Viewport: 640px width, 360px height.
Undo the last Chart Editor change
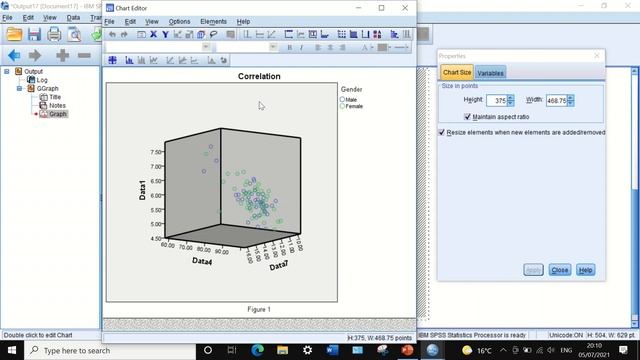pyautogui.click(x=112, y=35)
